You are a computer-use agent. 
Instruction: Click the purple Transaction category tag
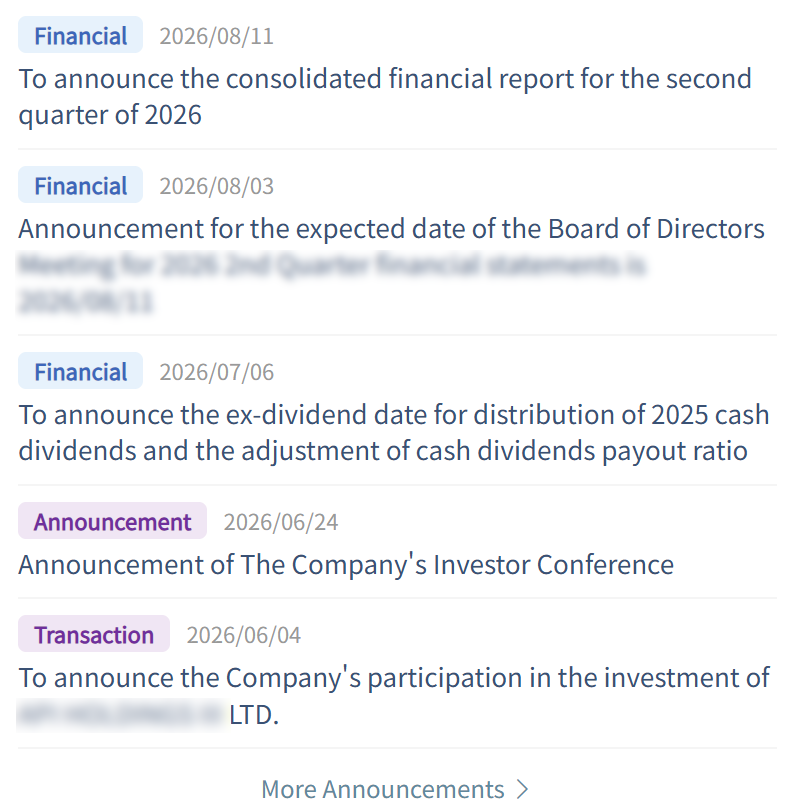[94, 634]
